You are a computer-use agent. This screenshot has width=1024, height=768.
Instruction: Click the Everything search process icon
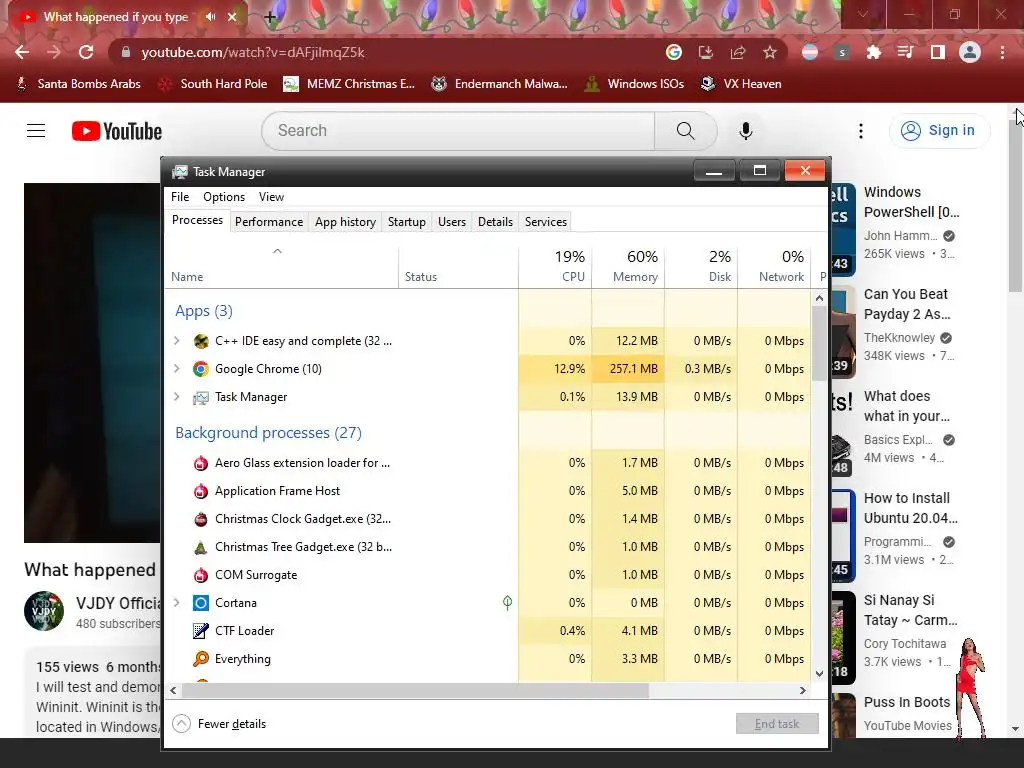(x=200, y=659)
